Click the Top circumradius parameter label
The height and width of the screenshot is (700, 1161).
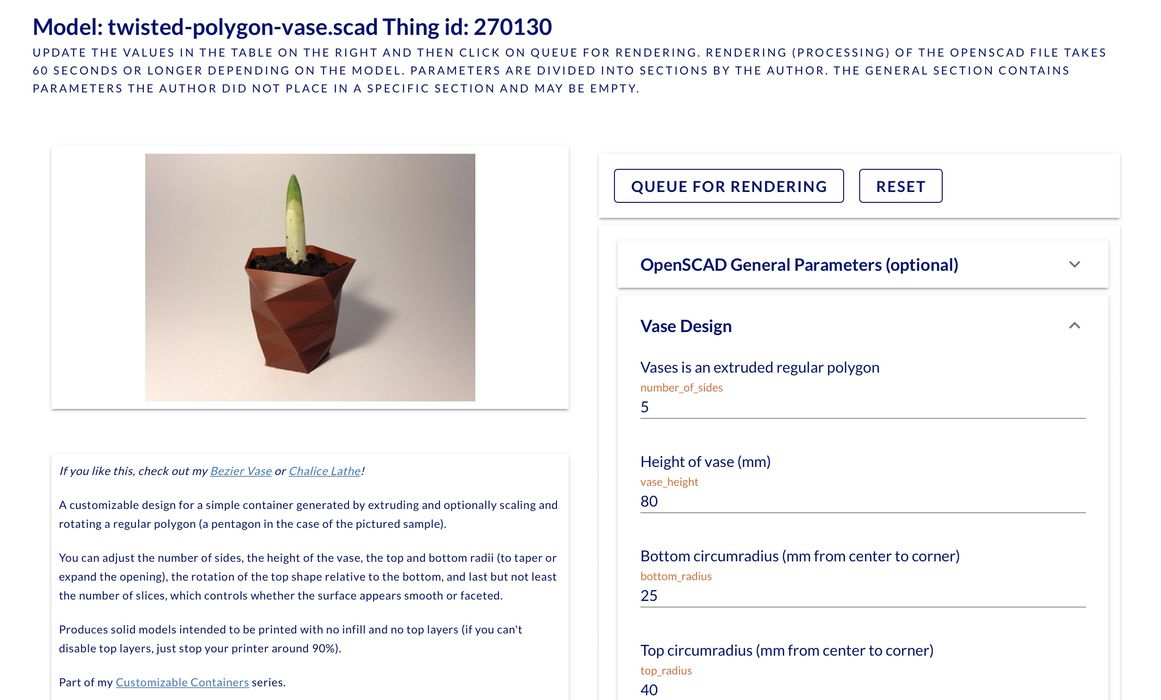coord(786,650)
